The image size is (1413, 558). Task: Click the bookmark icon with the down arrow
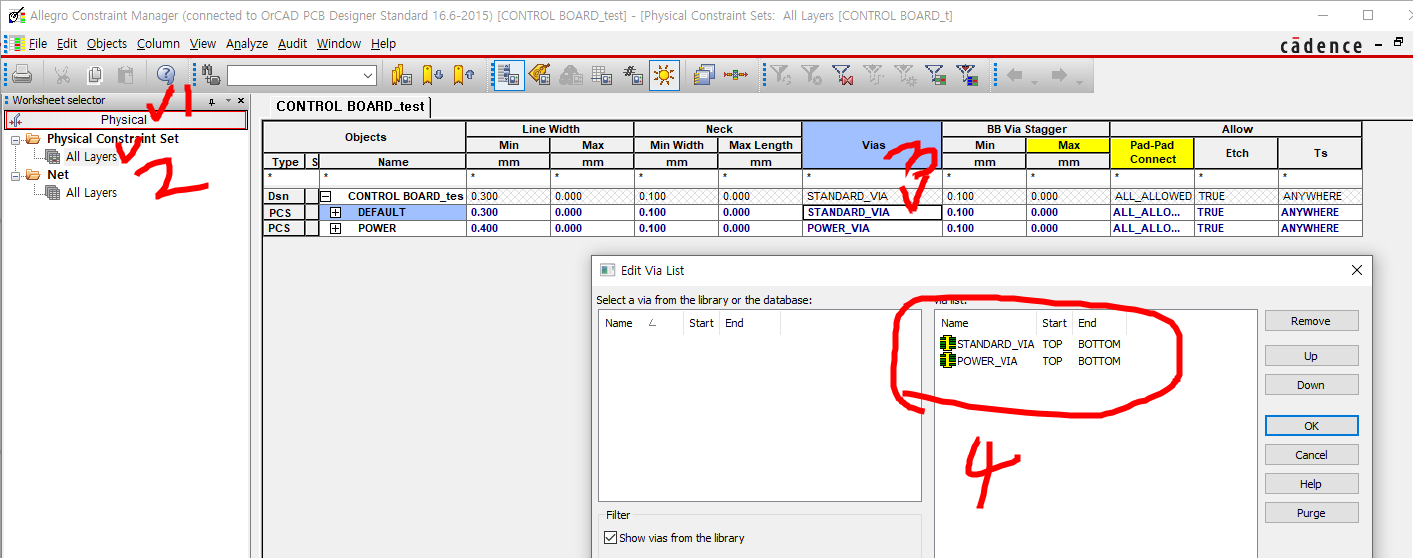pos(433,75)
